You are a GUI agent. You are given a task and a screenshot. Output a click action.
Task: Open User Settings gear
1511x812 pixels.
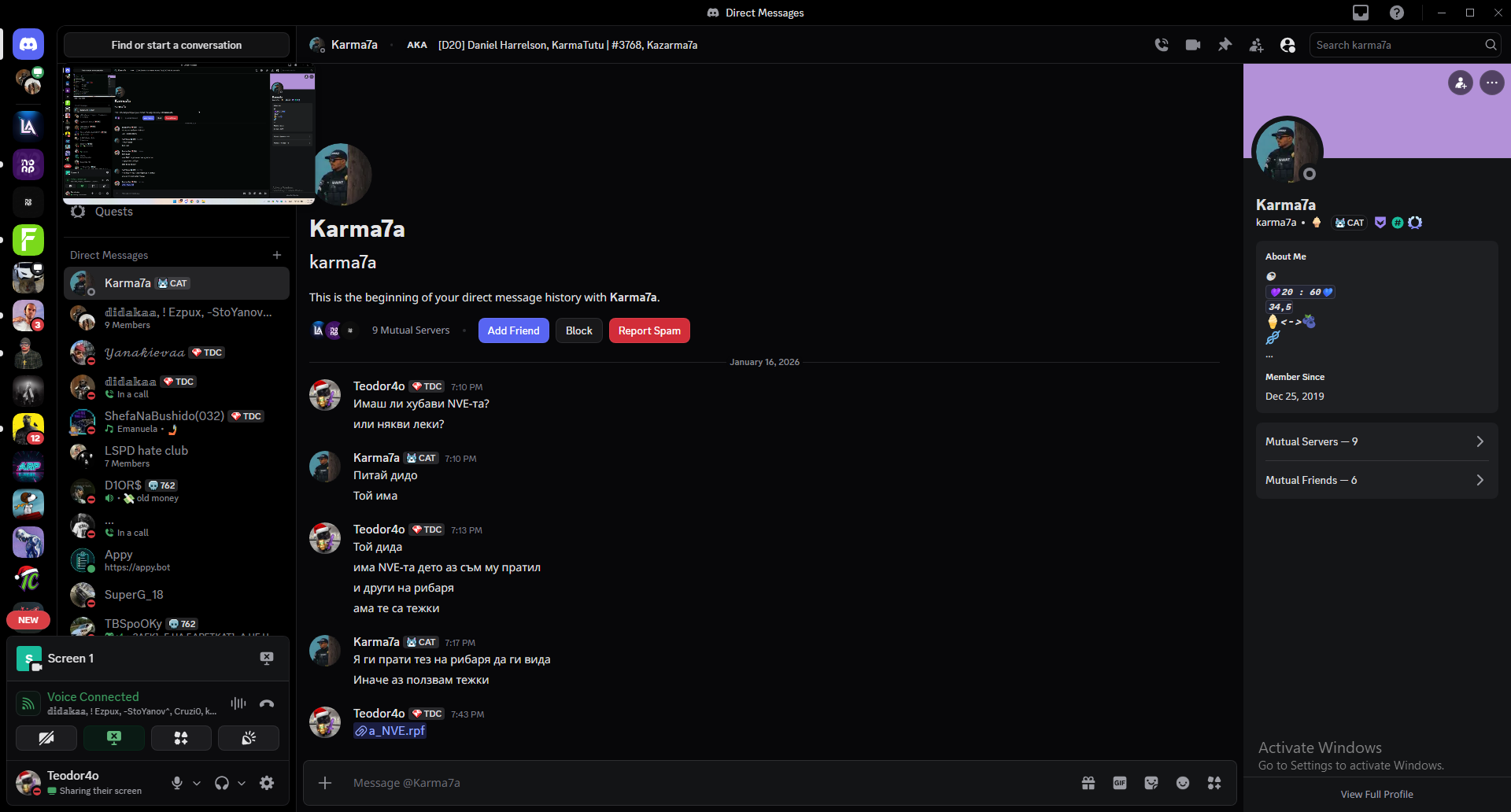tap(267, 783)
